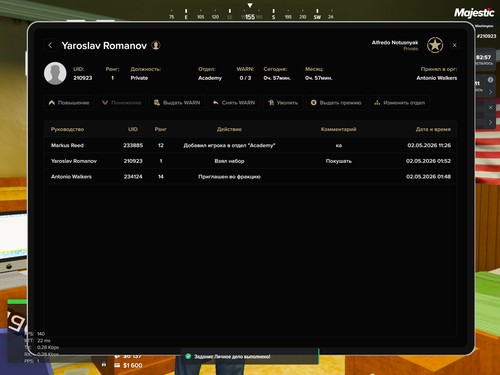Screen dimensions: 500x375
Task: Sort by Руководство column header
Action: pos(67,129)
